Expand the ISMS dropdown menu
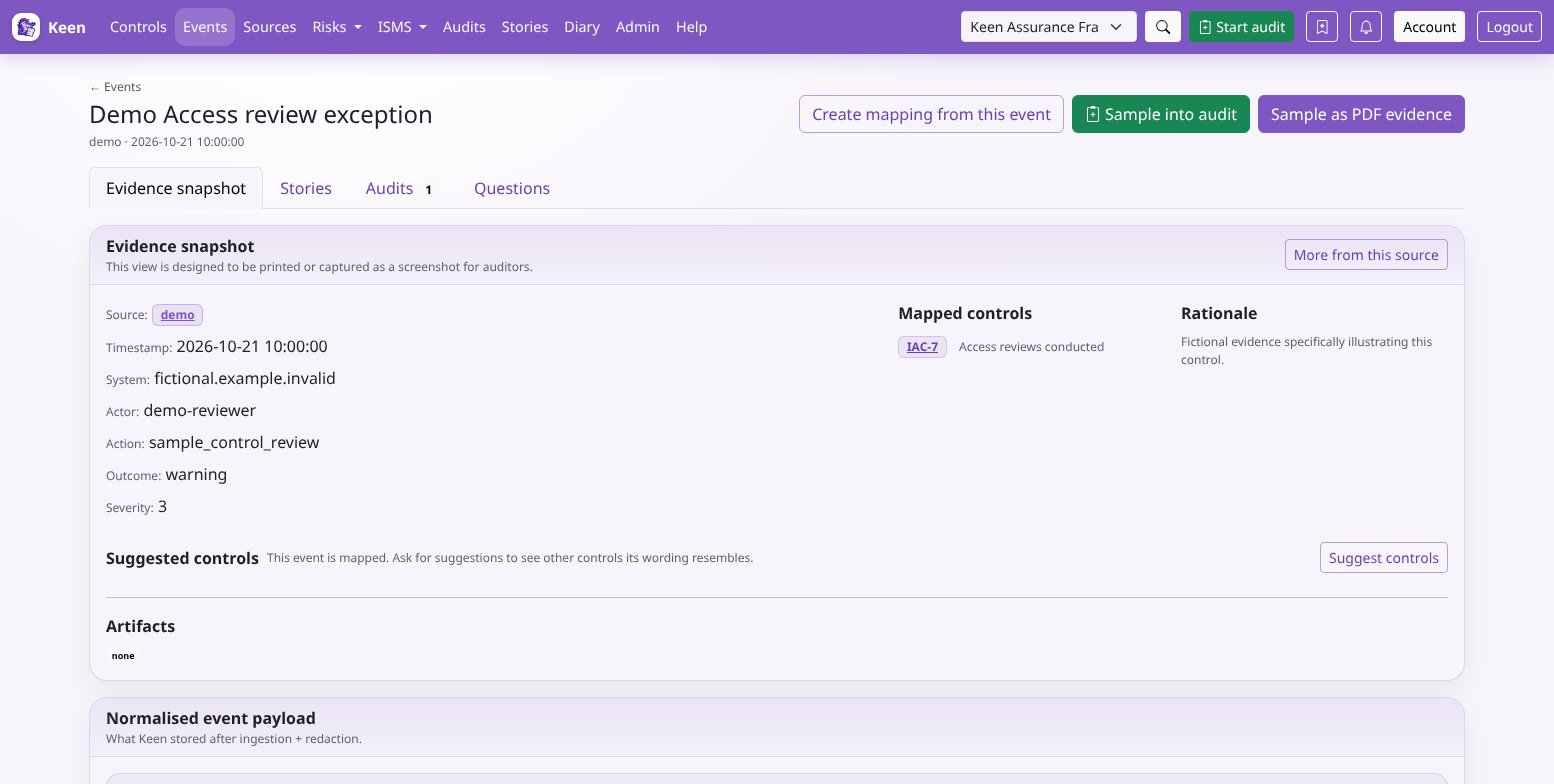Screen dimensions: 1554x784 pos(402,27)
